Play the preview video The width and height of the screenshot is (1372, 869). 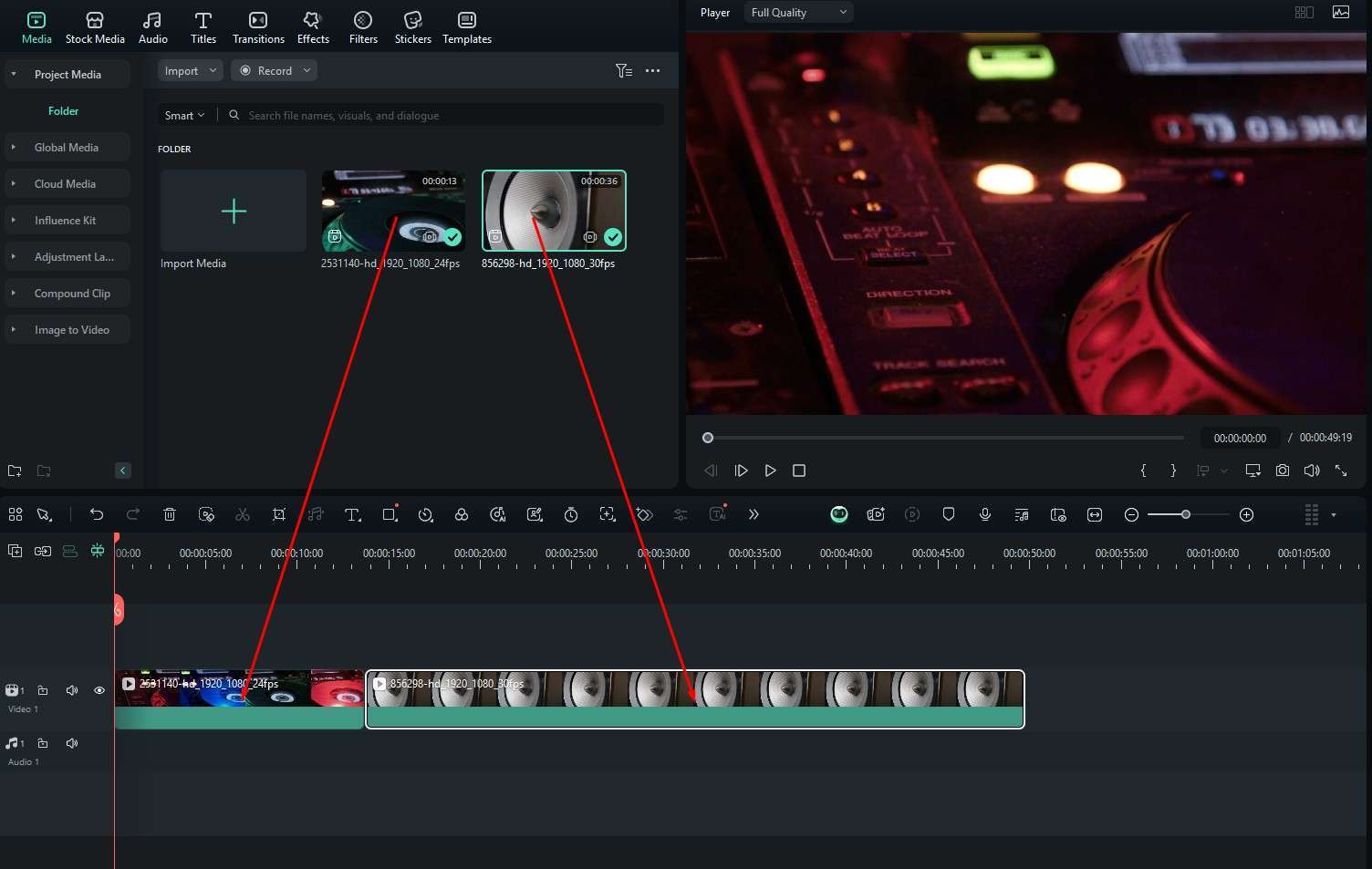click(x=771, y=471)
